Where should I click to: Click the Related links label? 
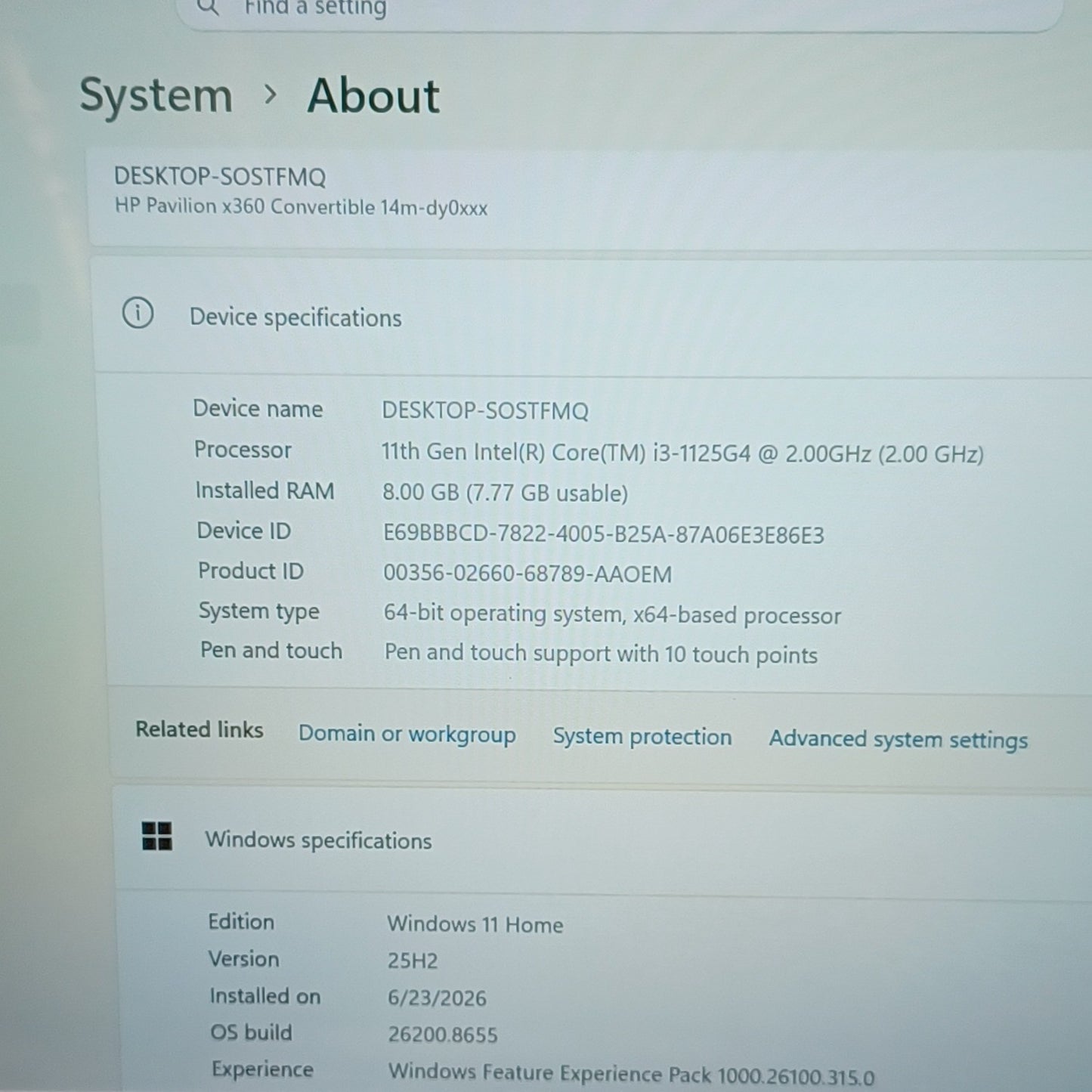tap(200, 730)
